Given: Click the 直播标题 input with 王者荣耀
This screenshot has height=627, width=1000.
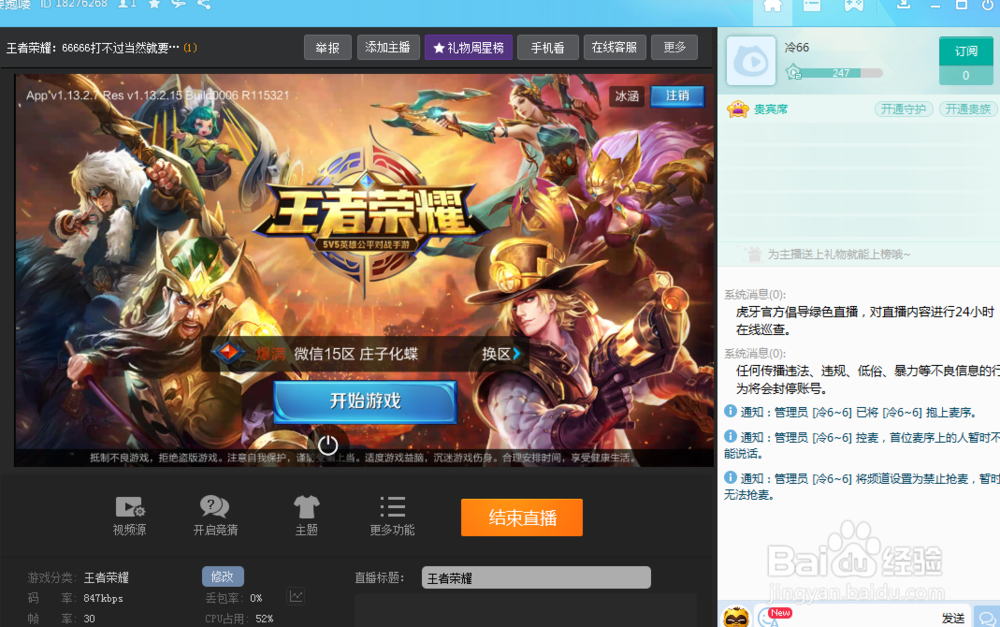Looking at the screenshot, I should click(536, 578).
